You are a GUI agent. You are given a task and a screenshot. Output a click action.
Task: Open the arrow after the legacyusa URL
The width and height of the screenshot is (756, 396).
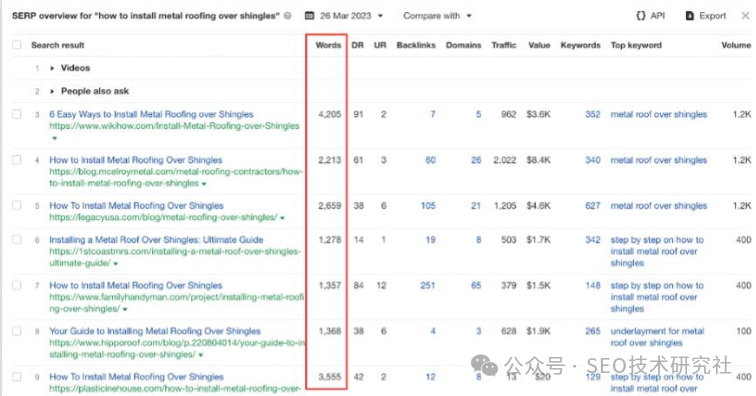(x=283, y=218)
